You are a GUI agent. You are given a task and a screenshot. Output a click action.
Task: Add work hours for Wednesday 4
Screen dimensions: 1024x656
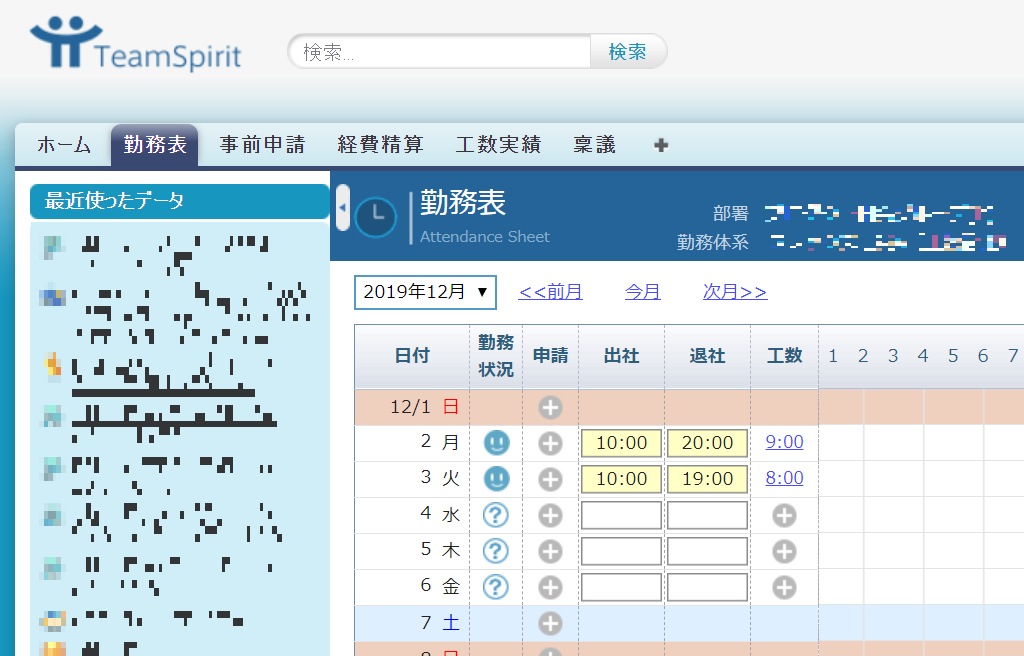pyautogui.click(x=784, y=516)
